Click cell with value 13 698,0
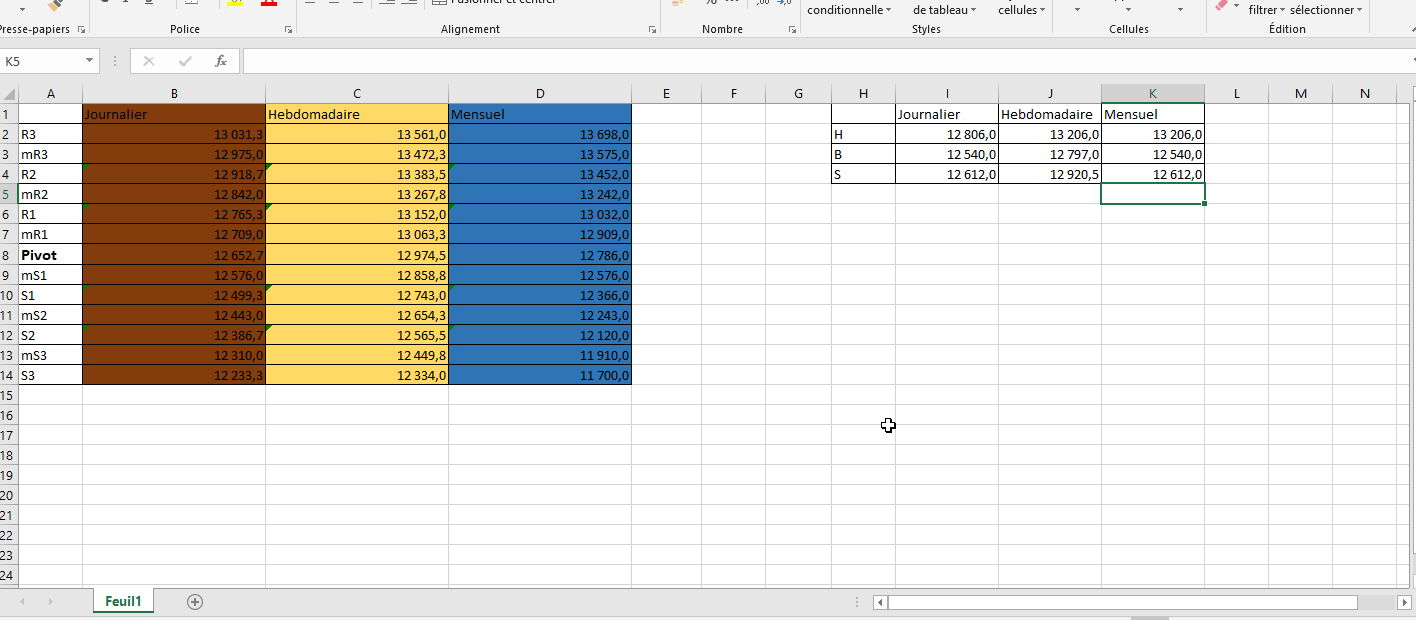The width and height of the screenshot is (1416, 620). click(540, 134)
